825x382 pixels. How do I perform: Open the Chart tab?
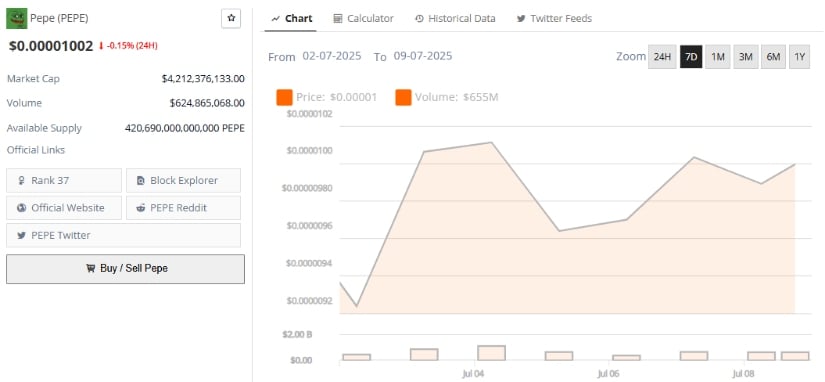[292, 18]
